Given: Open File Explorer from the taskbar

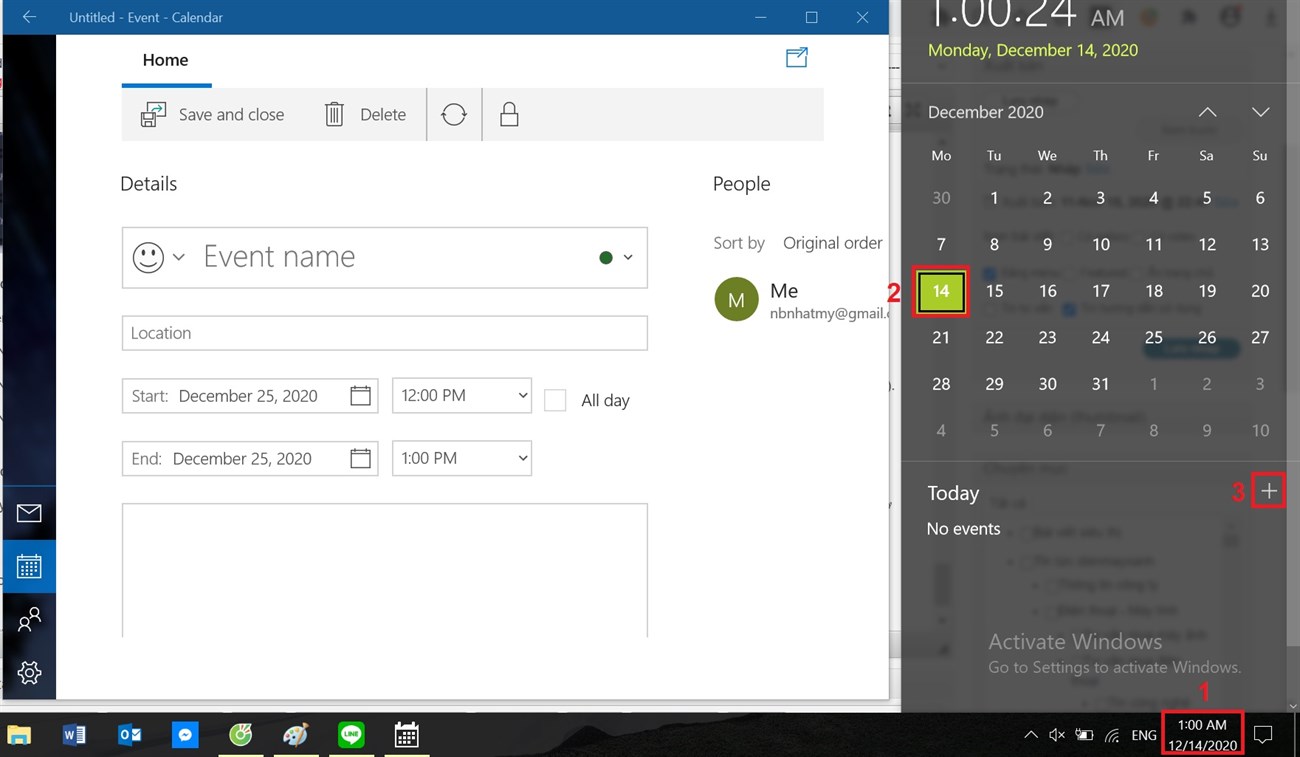Looking at the screenshot, I should (19, 736).
